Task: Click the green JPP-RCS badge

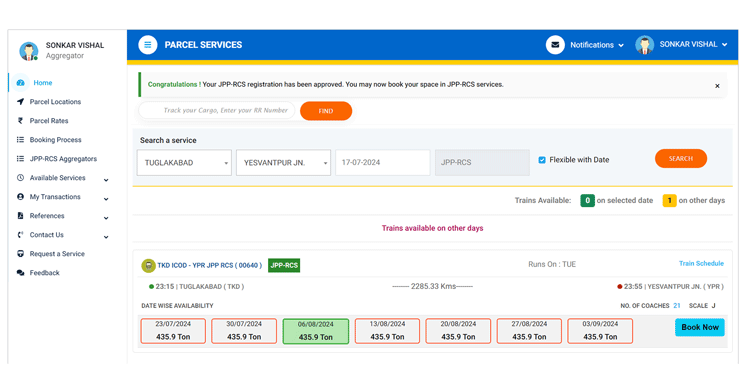Action: pos(284,265)
